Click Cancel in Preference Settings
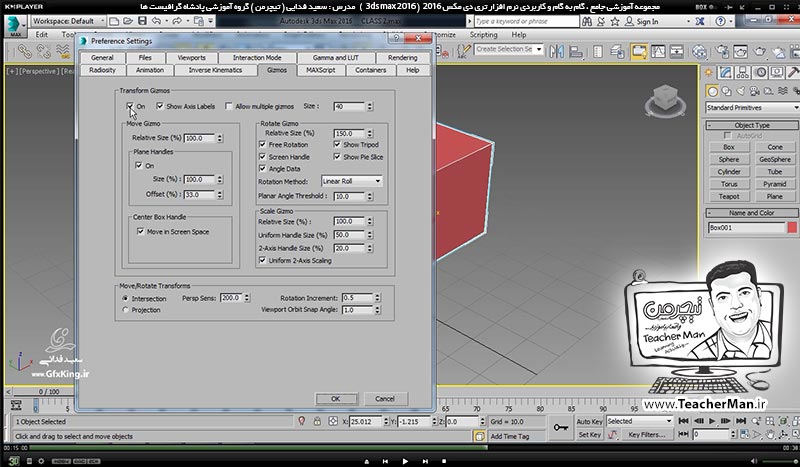This screenshot has width=800, height=467. click(x=385, y=399)
